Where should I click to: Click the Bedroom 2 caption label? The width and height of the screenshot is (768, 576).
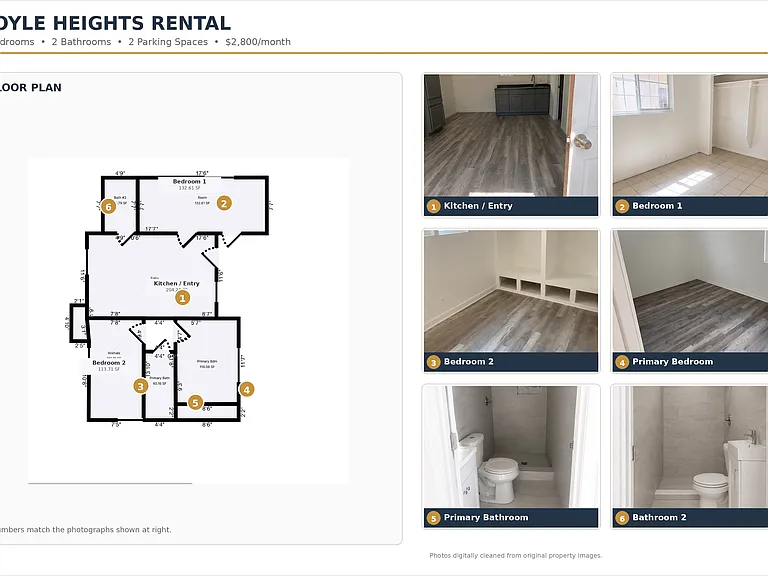[469, 362]
